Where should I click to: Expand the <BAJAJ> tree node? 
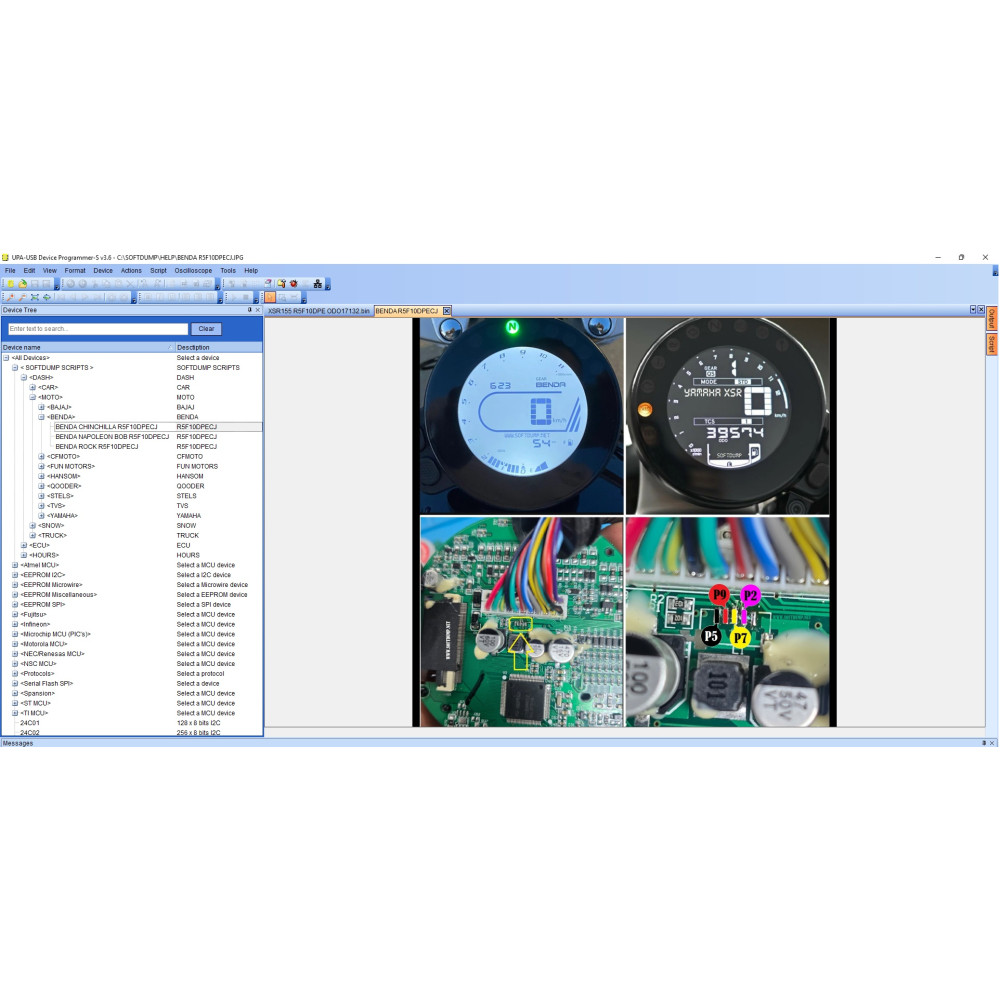41,408
